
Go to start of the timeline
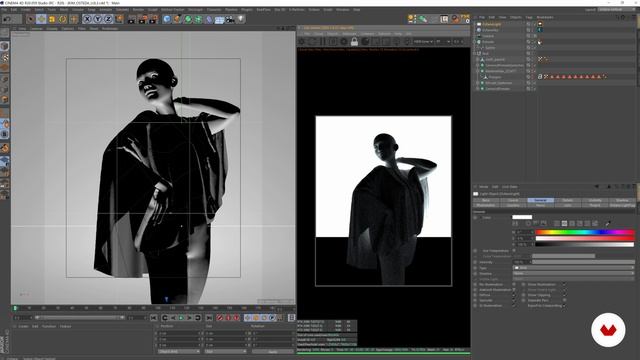(153, 318)
